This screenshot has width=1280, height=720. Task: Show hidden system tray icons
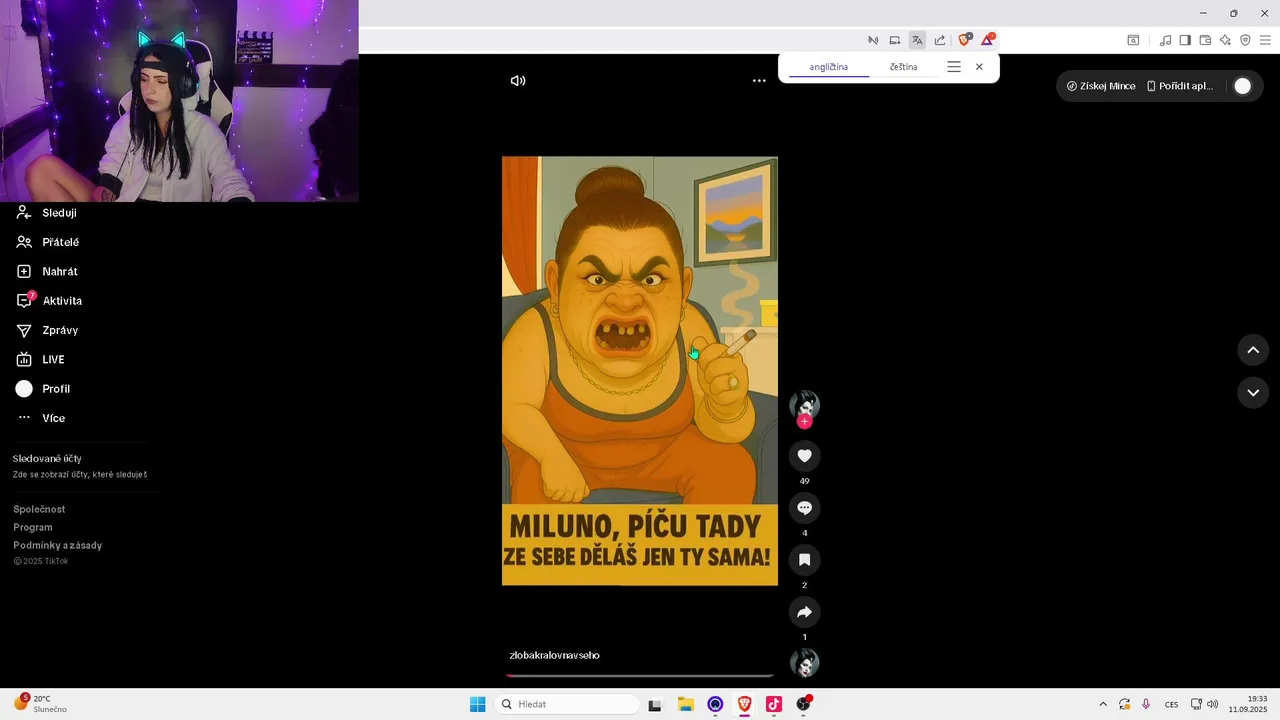click(1103, 704)
